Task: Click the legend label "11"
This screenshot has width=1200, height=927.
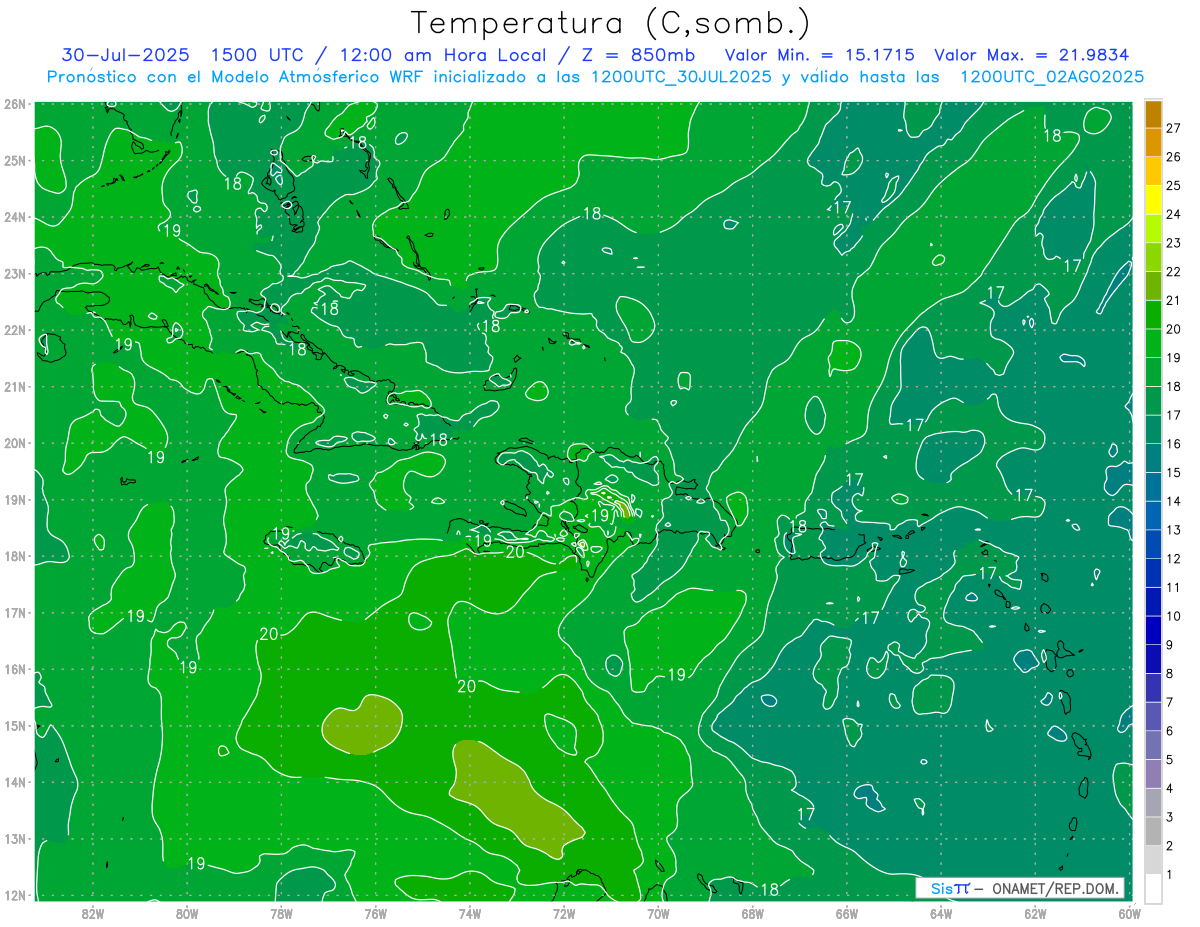Action: [1173, 587]
